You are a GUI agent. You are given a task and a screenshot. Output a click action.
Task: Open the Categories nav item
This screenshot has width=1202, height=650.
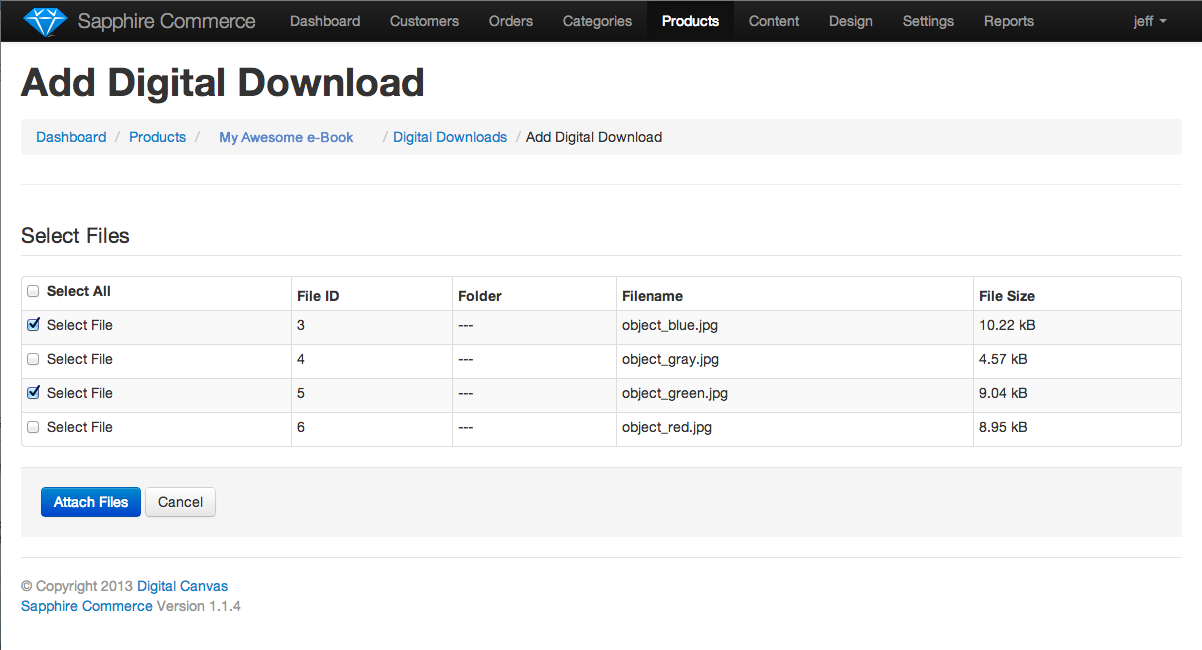(x=597, y=21)
